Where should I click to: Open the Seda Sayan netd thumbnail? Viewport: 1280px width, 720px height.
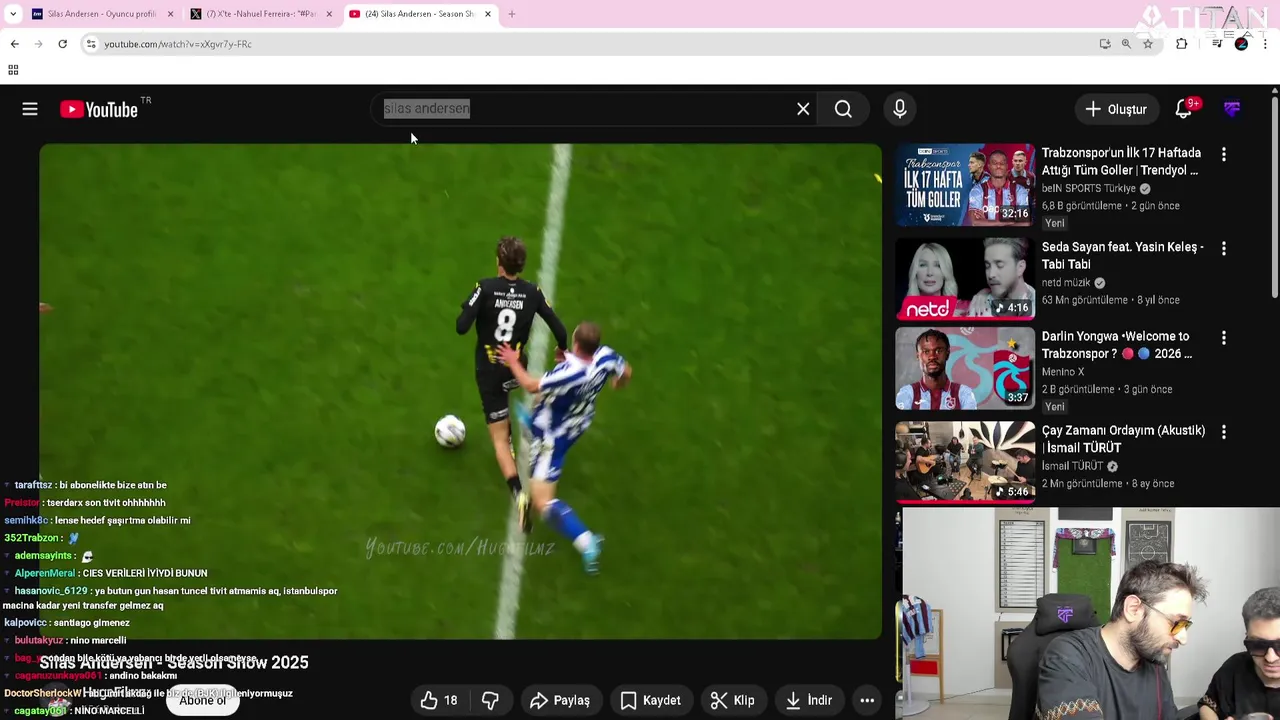coord(965,278)
